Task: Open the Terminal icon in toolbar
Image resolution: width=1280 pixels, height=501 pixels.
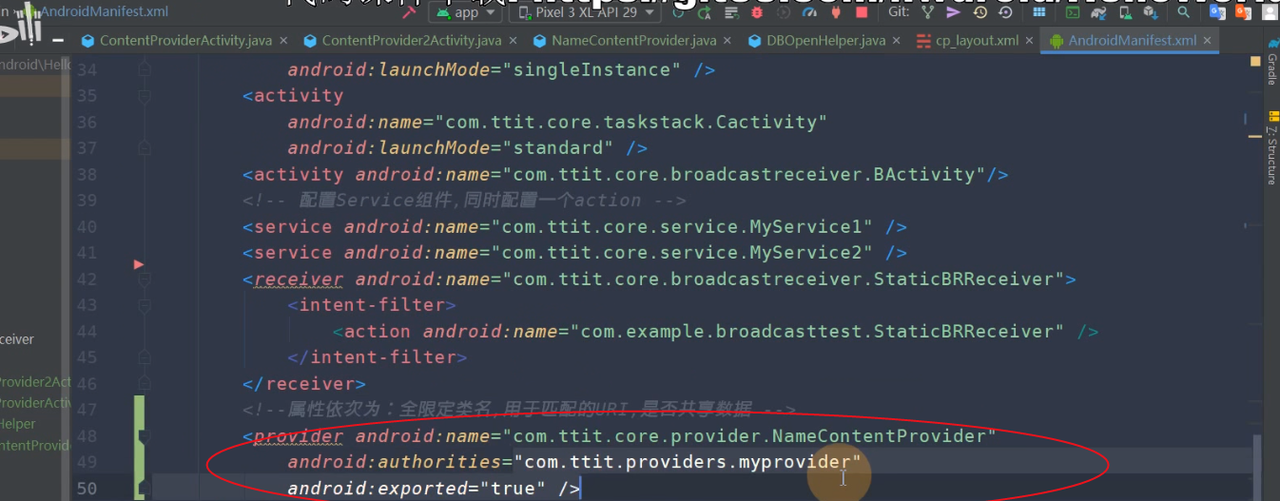Action: (x=1073, y=13)
